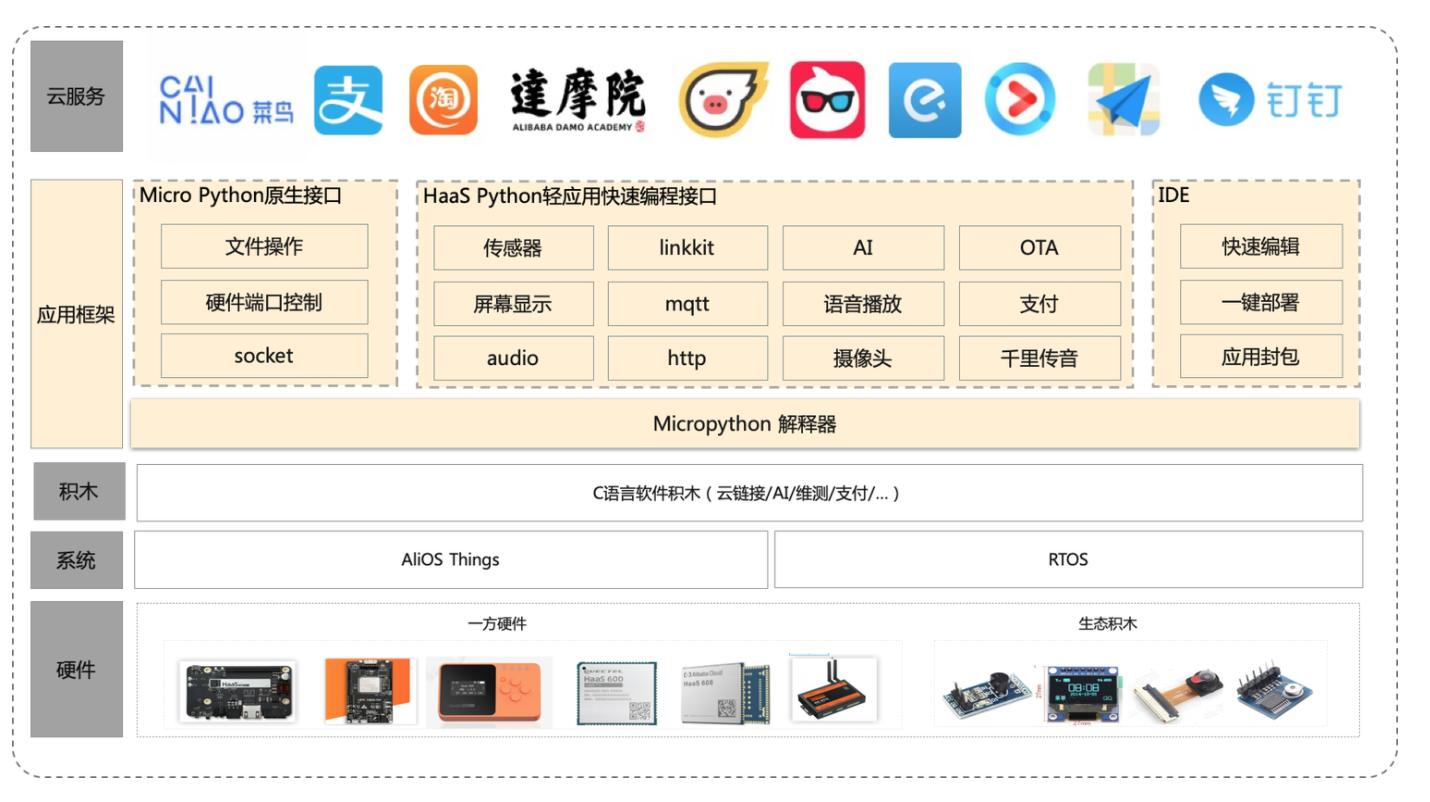
Task: Open the Alipay cloud service icon
Action: 348,99
